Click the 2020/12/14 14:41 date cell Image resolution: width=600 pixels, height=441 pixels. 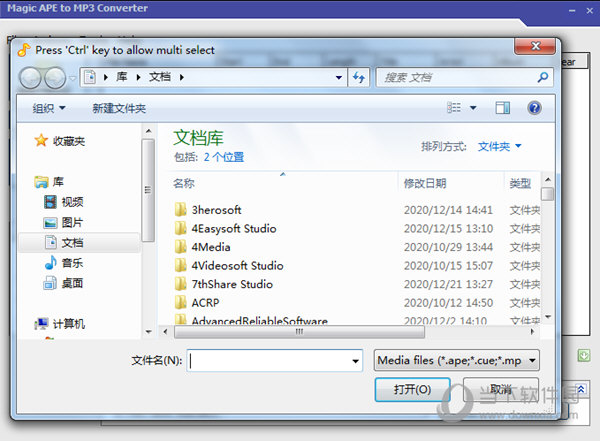tap(448, 210)
